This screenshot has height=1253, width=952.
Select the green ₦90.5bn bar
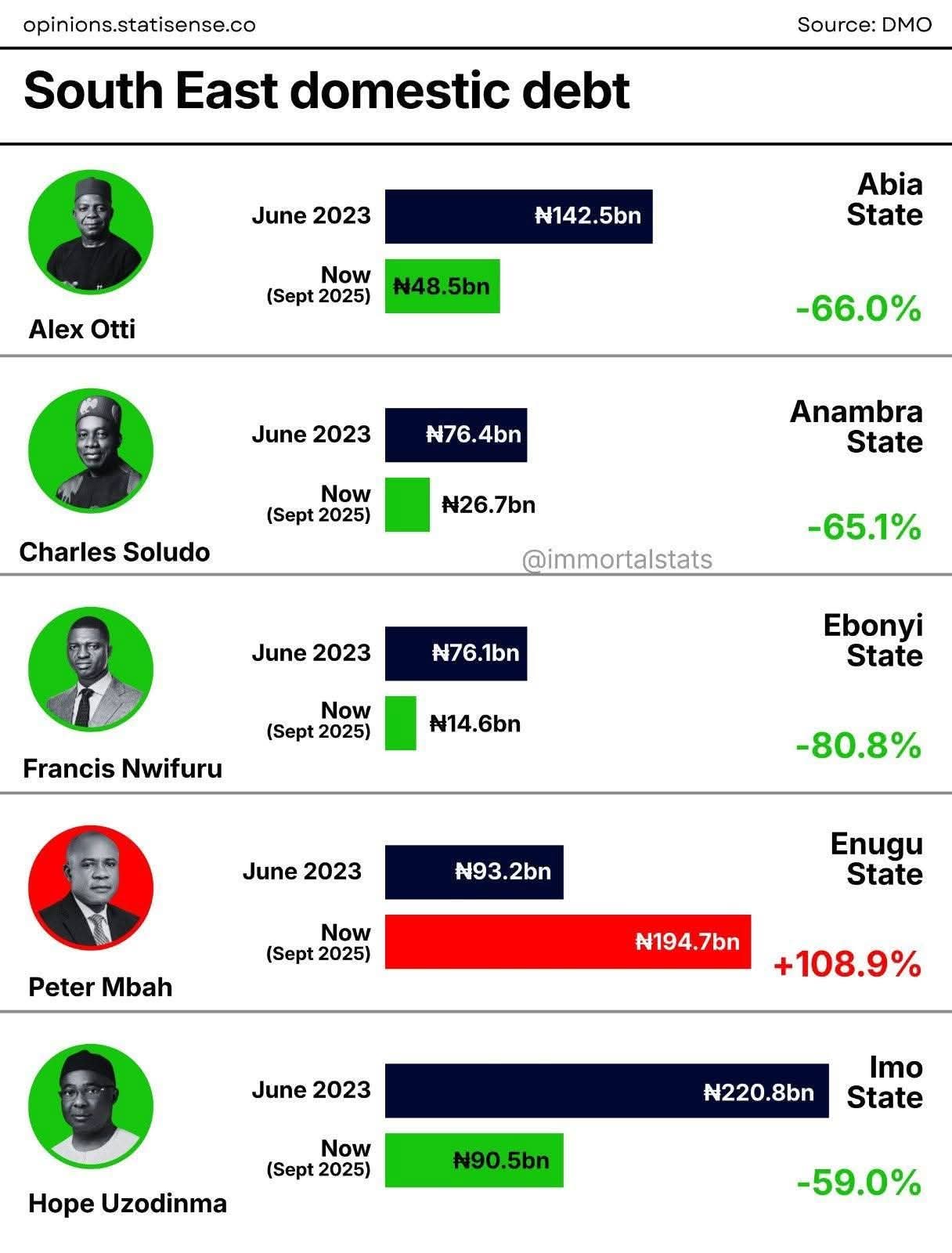click(x=474, y=1160)
